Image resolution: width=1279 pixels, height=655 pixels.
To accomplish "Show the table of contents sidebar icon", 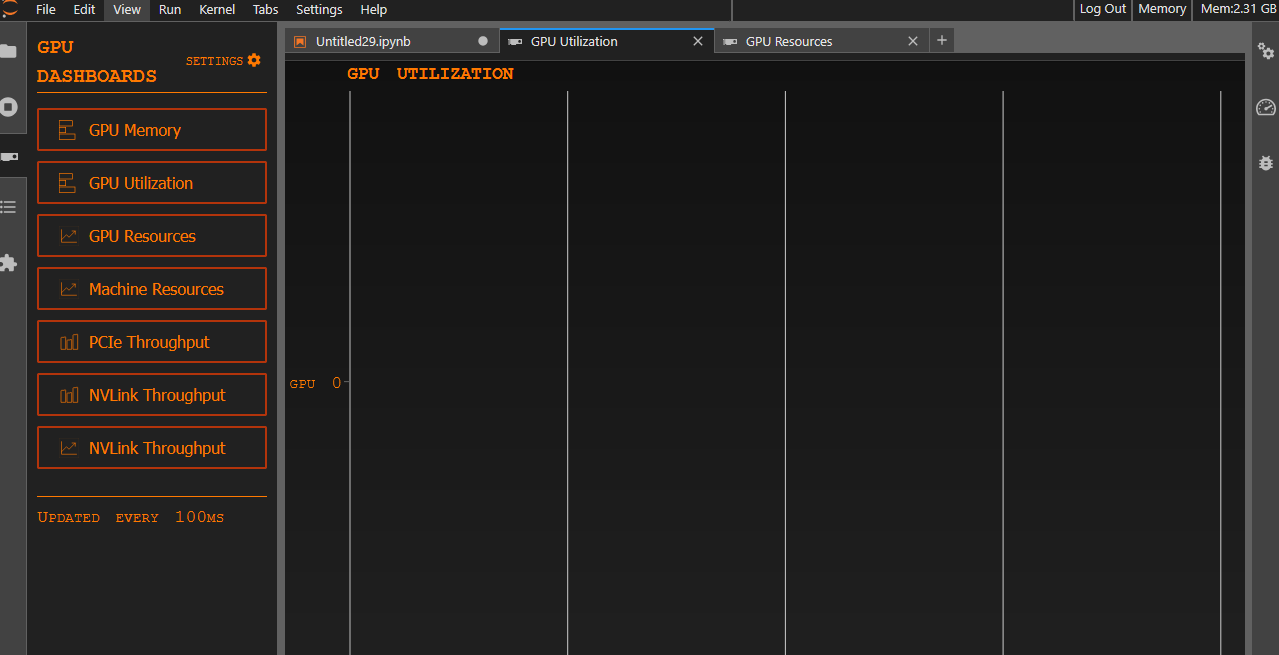I will [9, 207].
